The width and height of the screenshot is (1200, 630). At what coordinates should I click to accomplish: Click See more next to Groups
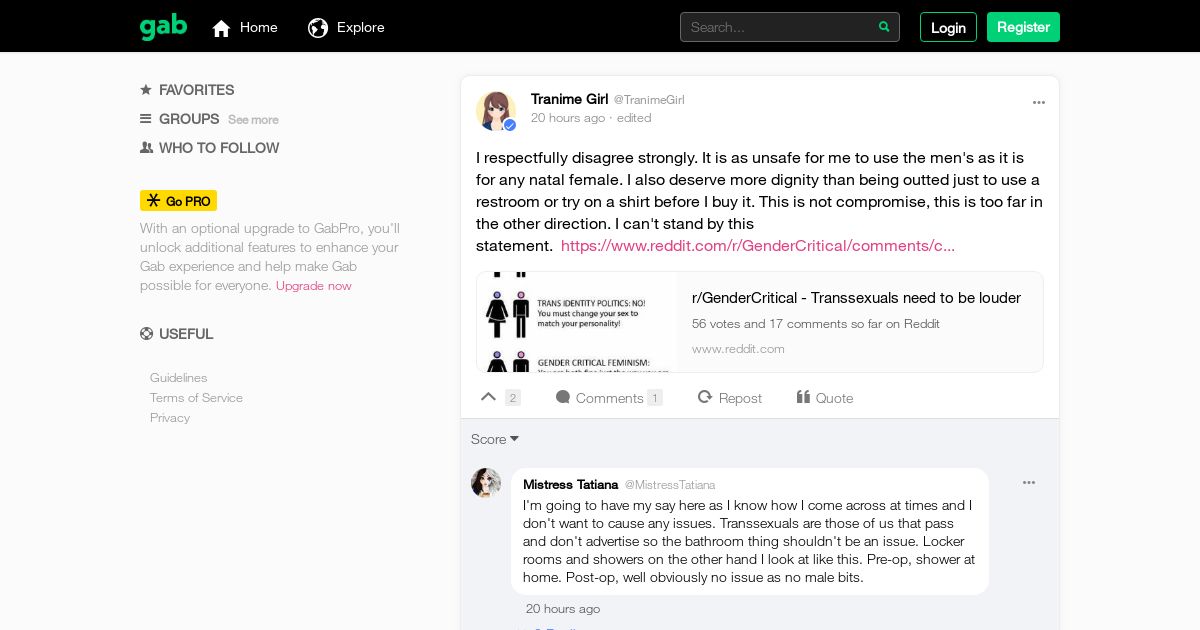coord(253,120)
